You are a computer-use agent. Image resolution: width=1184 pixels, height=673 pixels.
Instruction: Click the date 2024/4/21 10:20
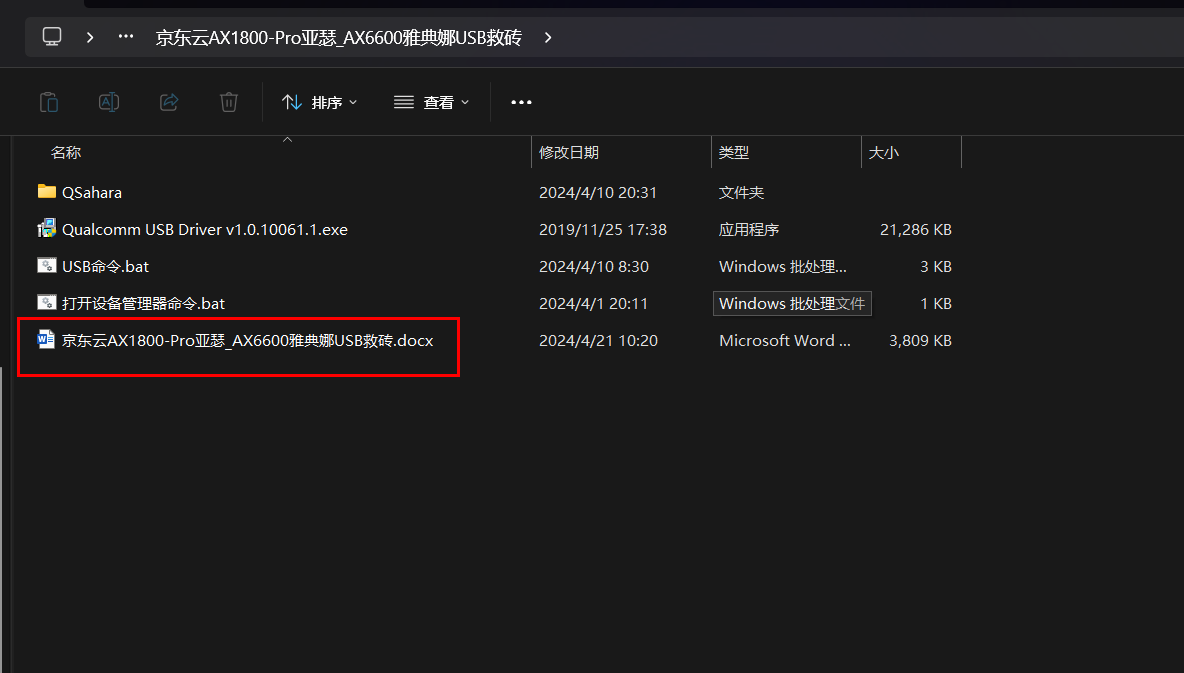pos(598,341)
